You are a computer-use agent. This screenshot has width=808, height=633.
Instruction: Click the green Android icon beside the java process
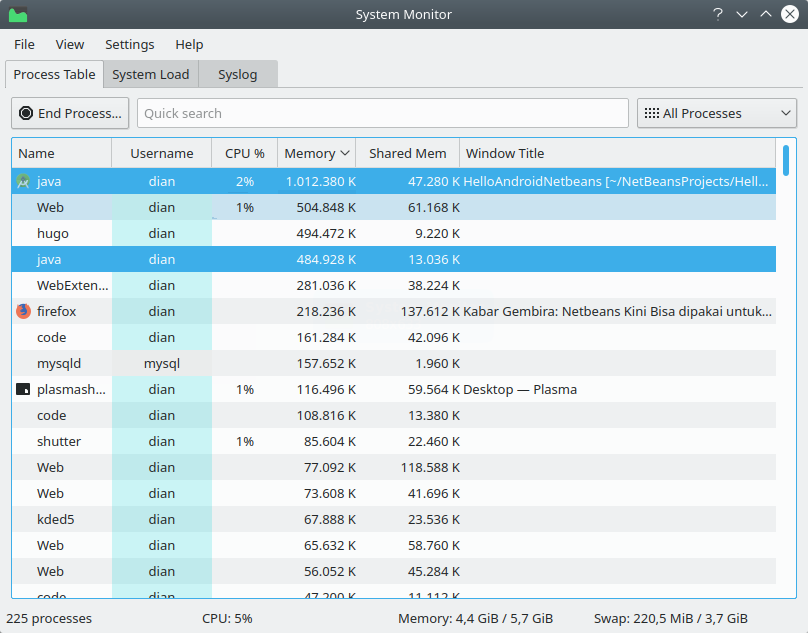[x=22, y=181]
